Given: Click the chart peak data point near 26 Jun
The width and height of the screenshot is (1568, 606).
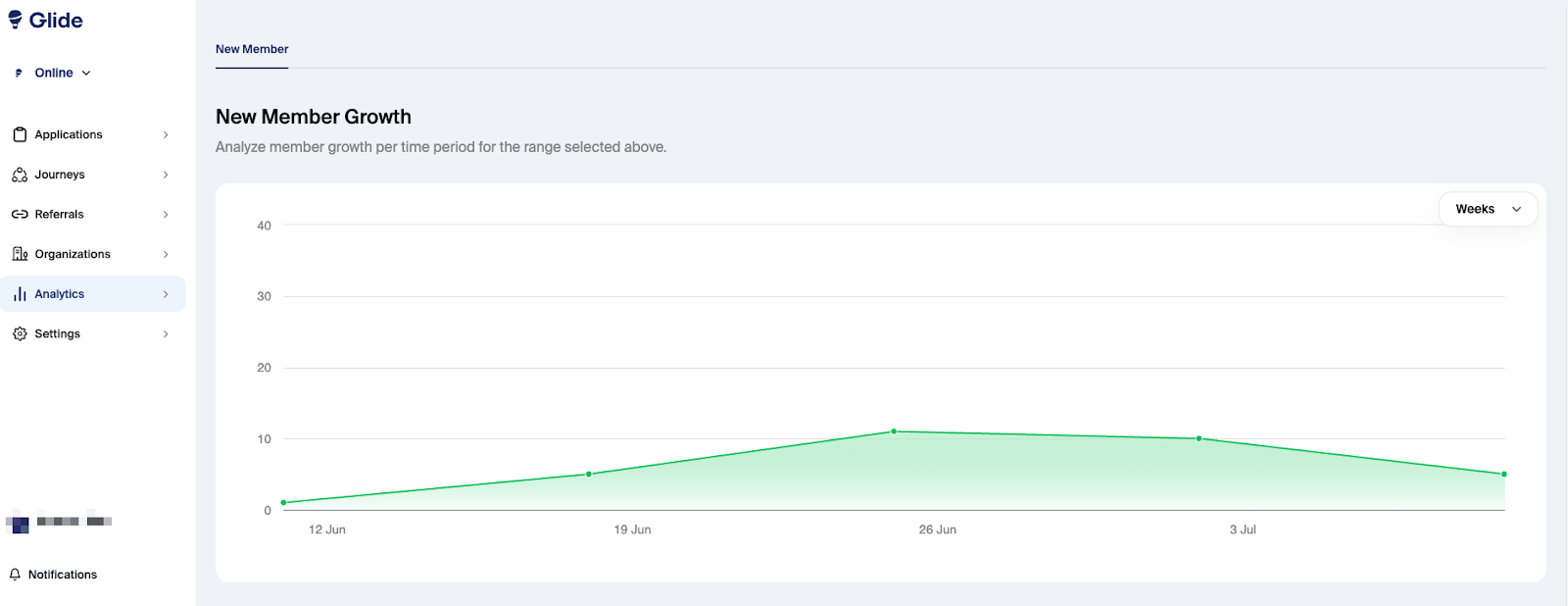Looking at the screenshot, I should [x=894, y=431].
